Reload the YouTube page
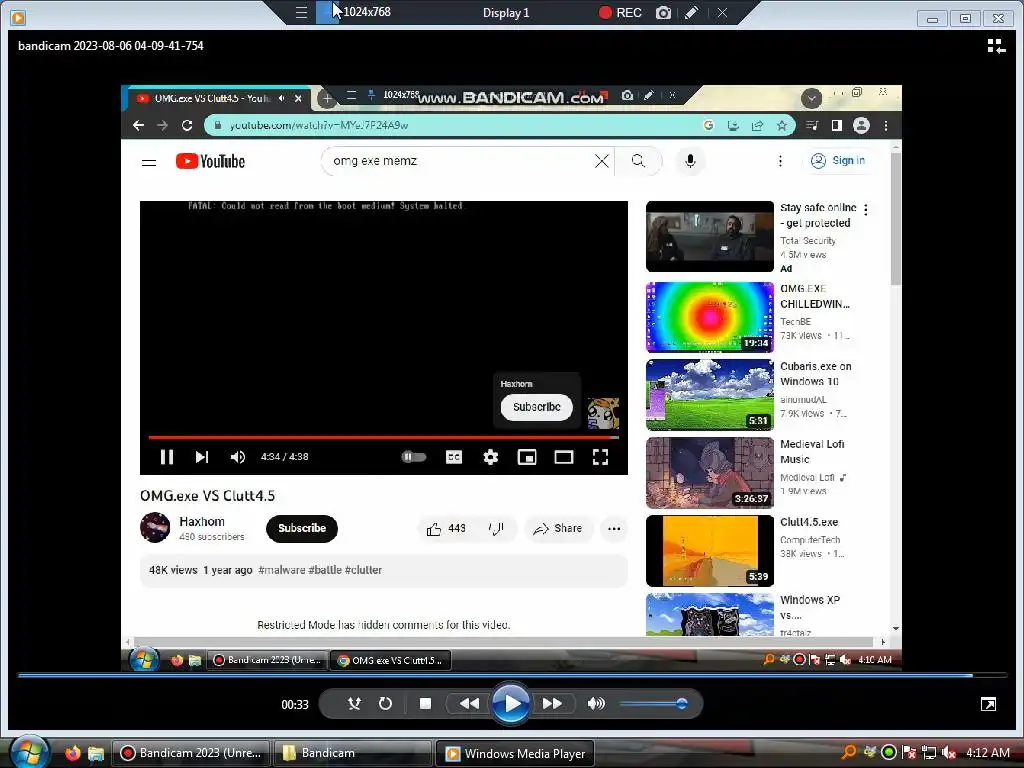 click(x=187, y=125)
